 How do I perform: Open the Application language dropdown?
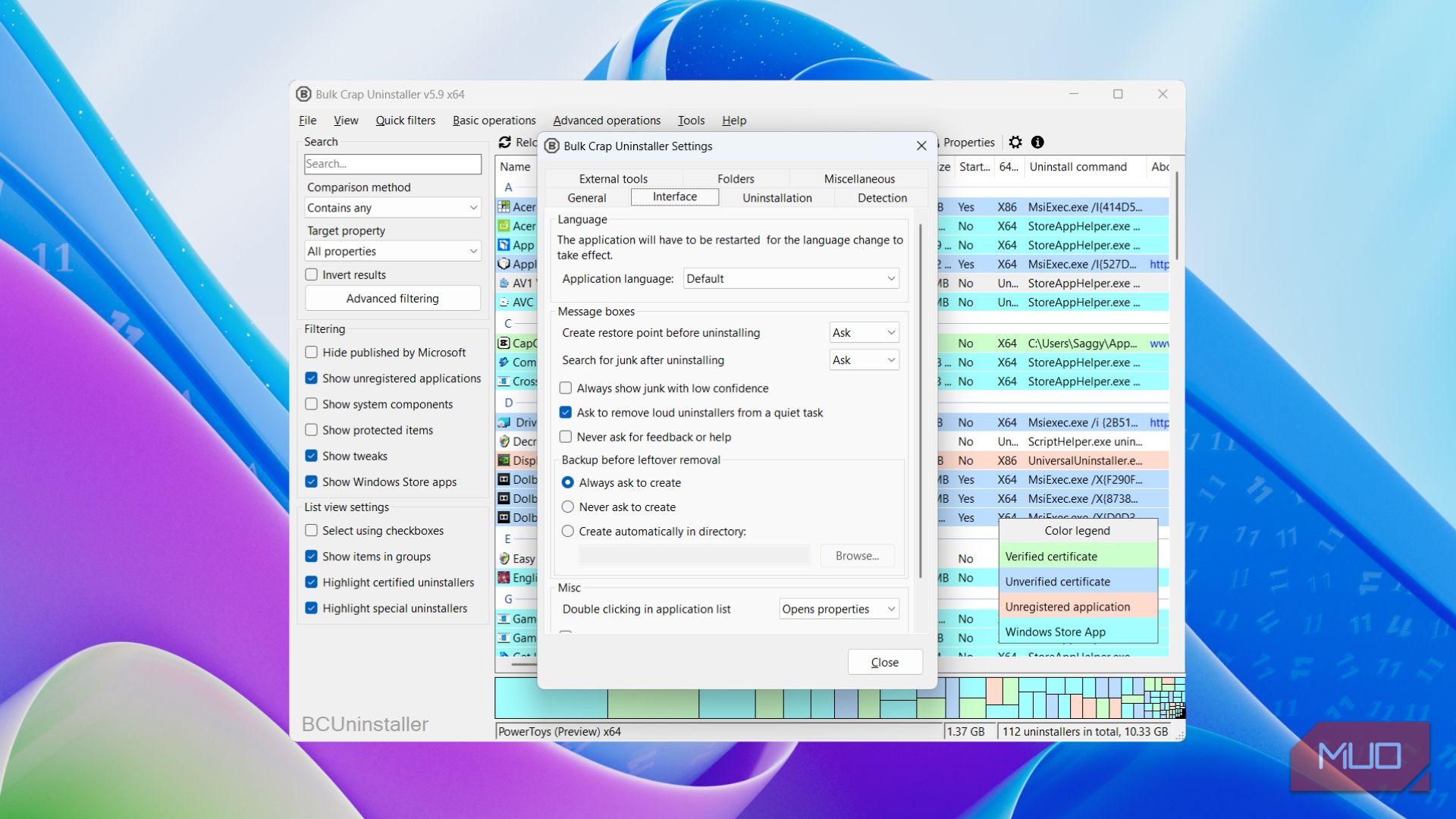click(791, 278)
